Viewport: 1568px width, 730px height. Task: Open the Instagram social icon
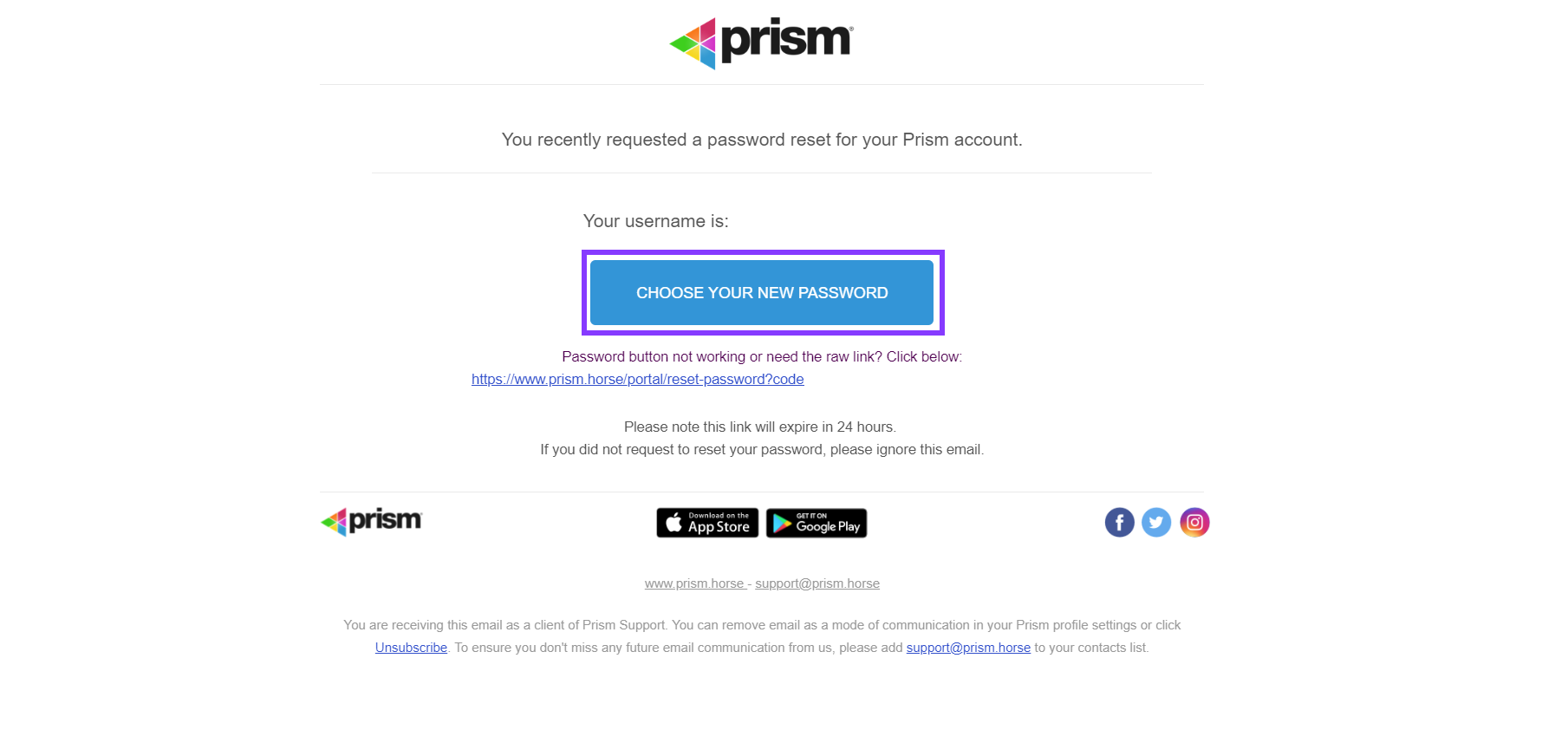pos(1194,522)
